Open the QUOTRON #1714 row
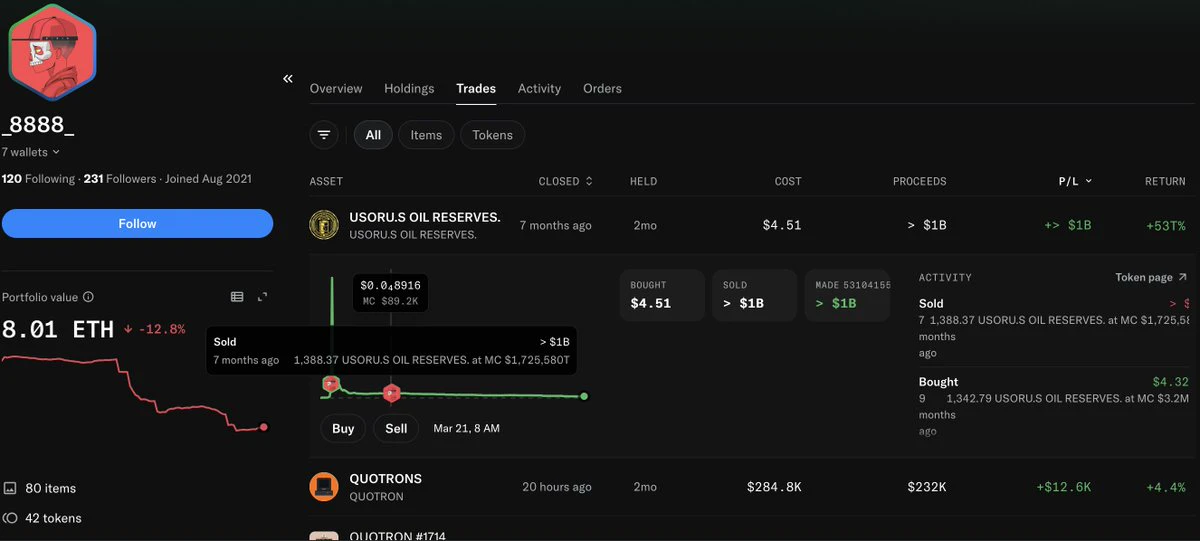Viewport: 1200px width, 541px height. 400,536
